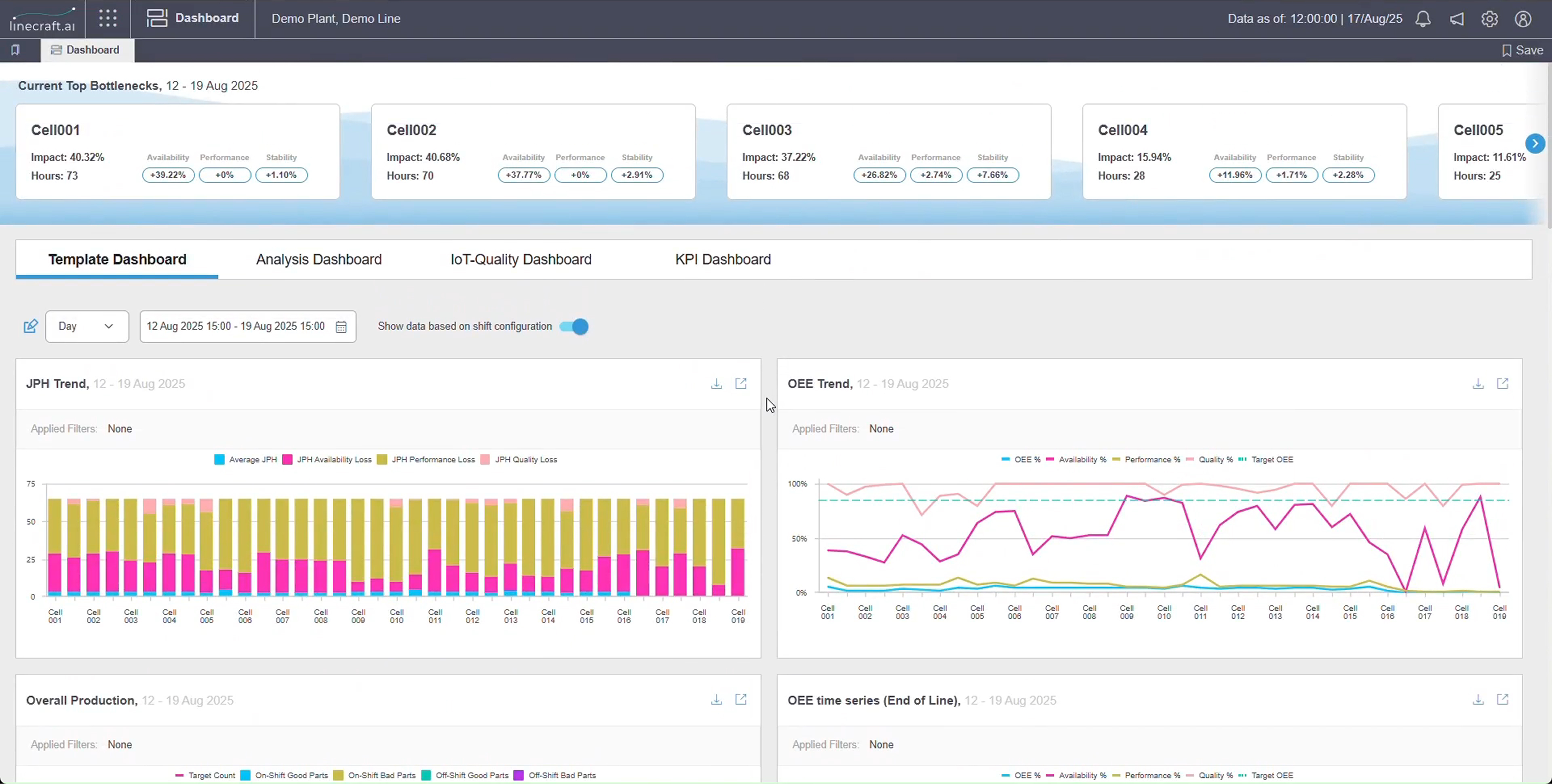This screenshot has width=1552, height=784.
Task: Click the announcements megaphone icon
Action: [x=1457, y=19]
